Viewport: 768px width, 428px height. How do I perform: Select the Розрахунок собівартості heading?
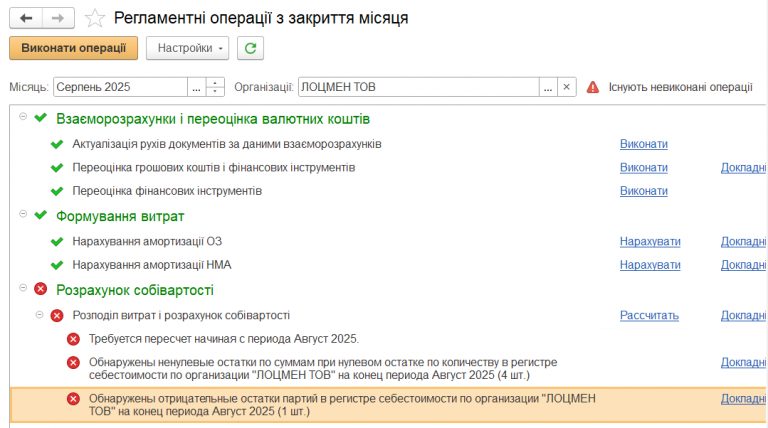pos(135,290)
